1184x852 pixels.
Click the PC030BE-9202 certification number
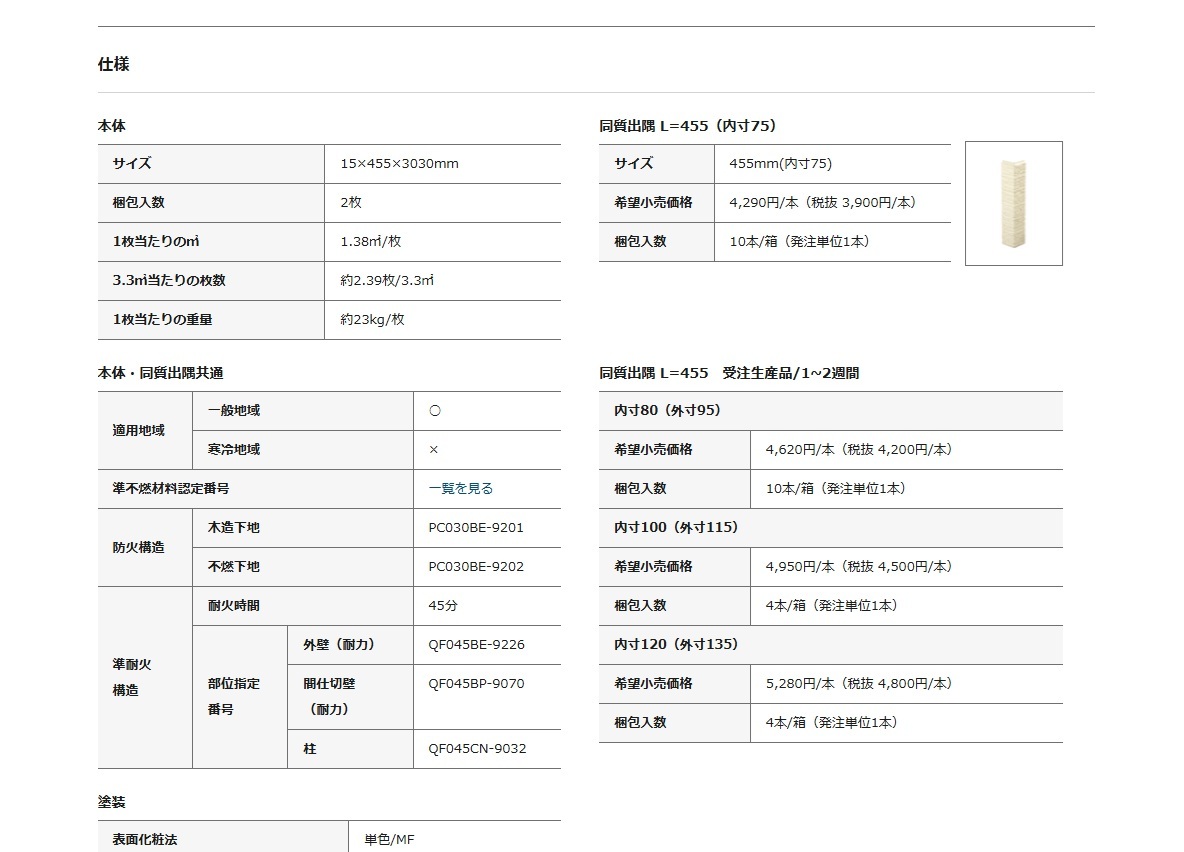click(x=475, y=567)
